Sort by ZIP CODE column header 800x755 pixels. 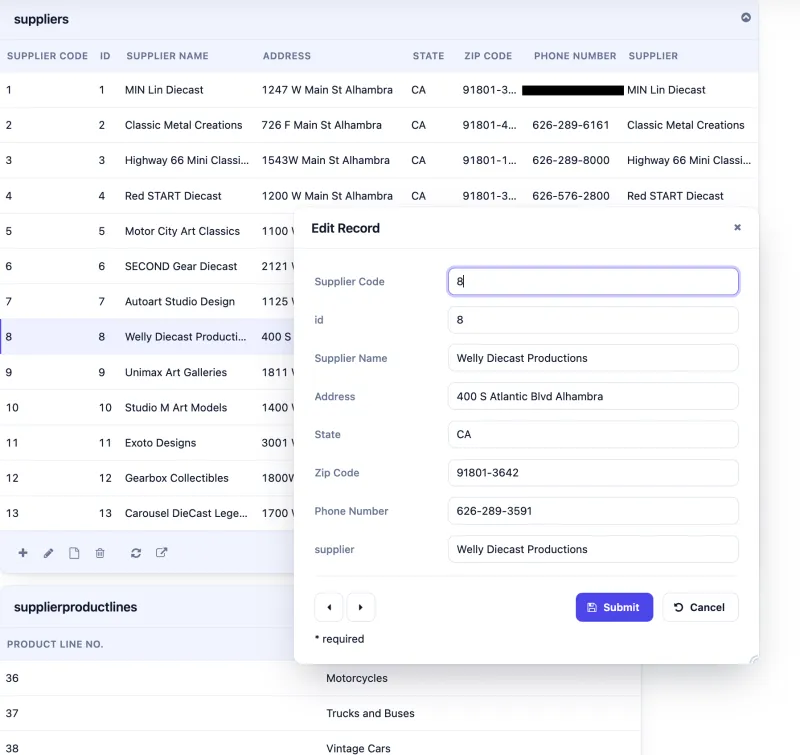[488, 56]
